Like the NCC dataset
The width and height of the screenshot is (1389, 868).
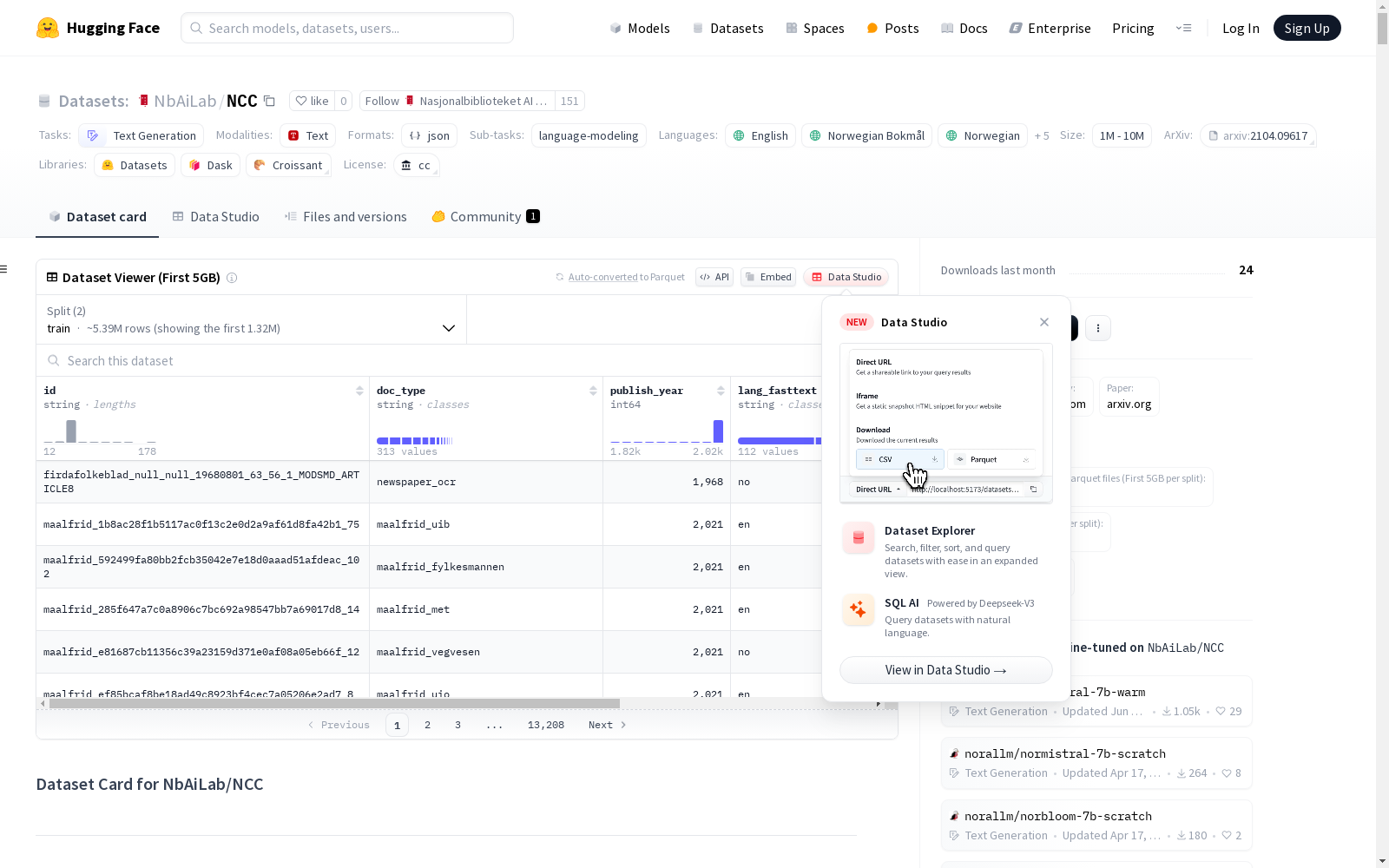313,101
